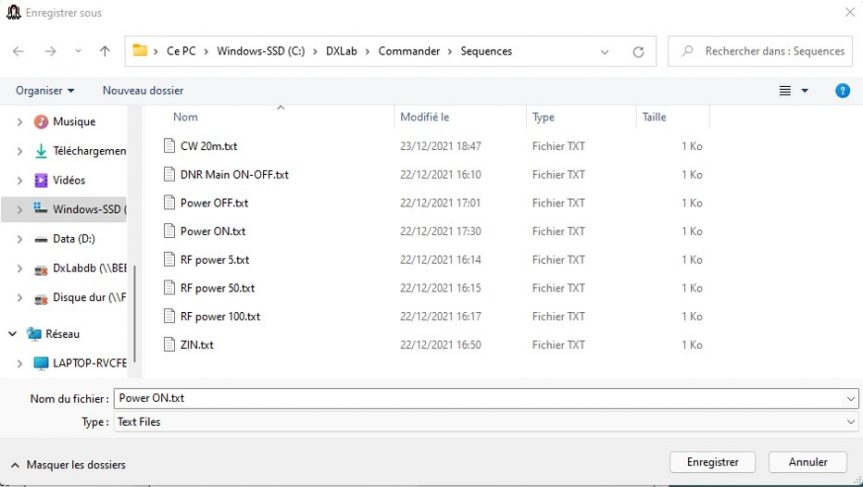Expand the Vidéos tree node
Image resolution: width=863 pixels, height=487 pixels.
(x=19, y=181)
